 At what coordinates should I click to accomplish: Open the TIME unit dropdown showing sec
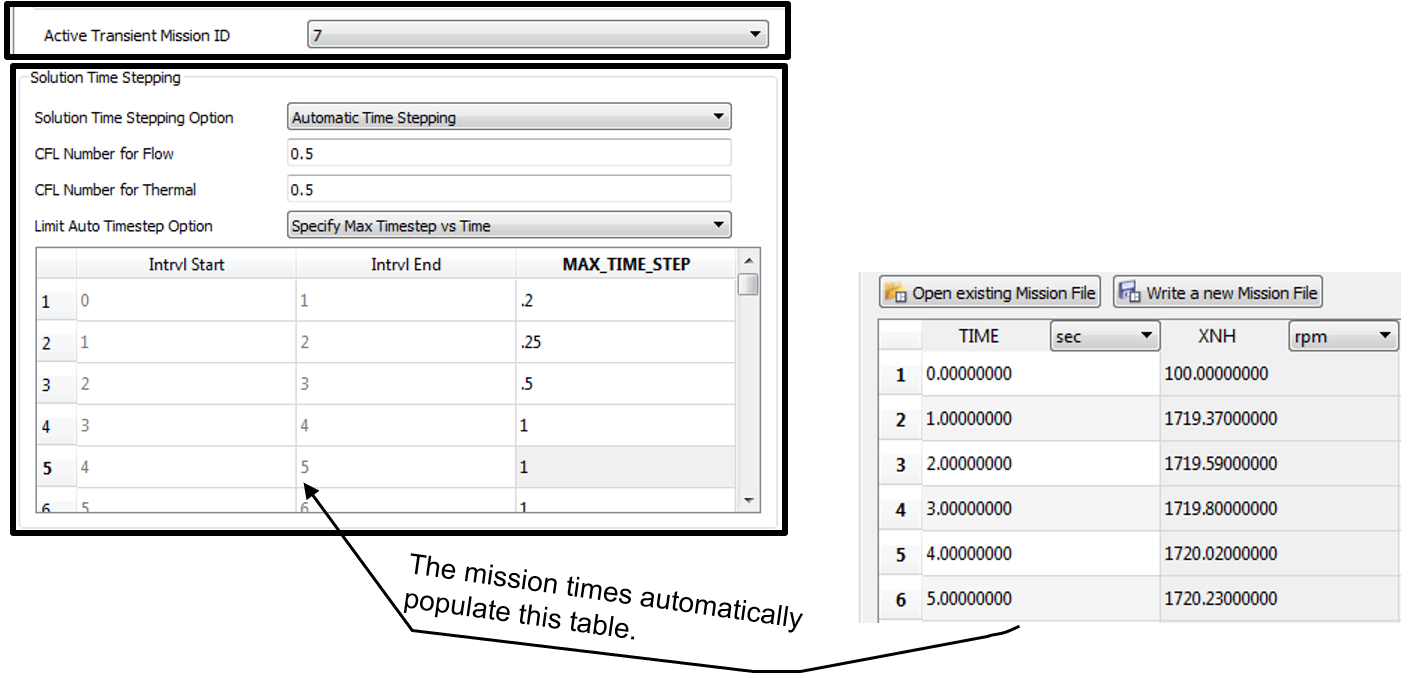tap(1105, 337)
